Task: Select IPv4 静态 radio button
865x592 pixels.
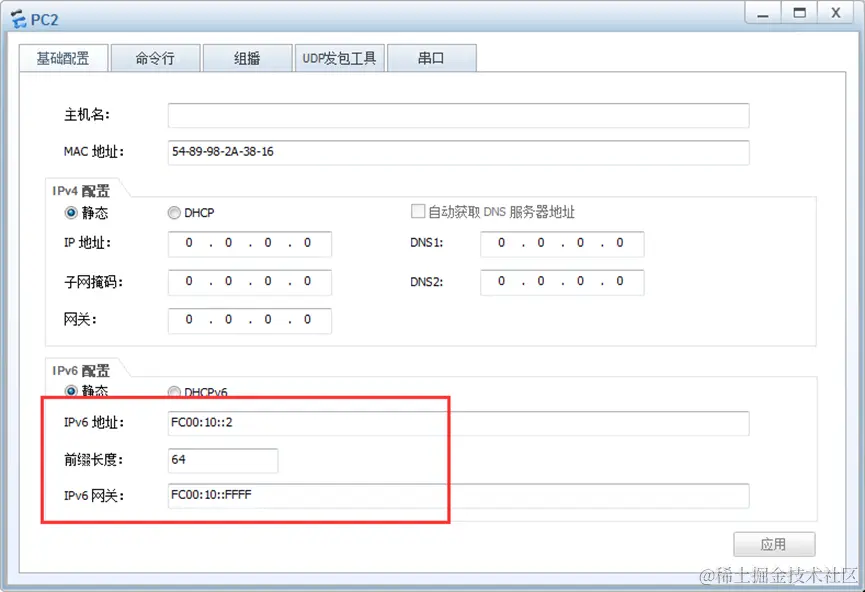Action: (x=71, y=212)
